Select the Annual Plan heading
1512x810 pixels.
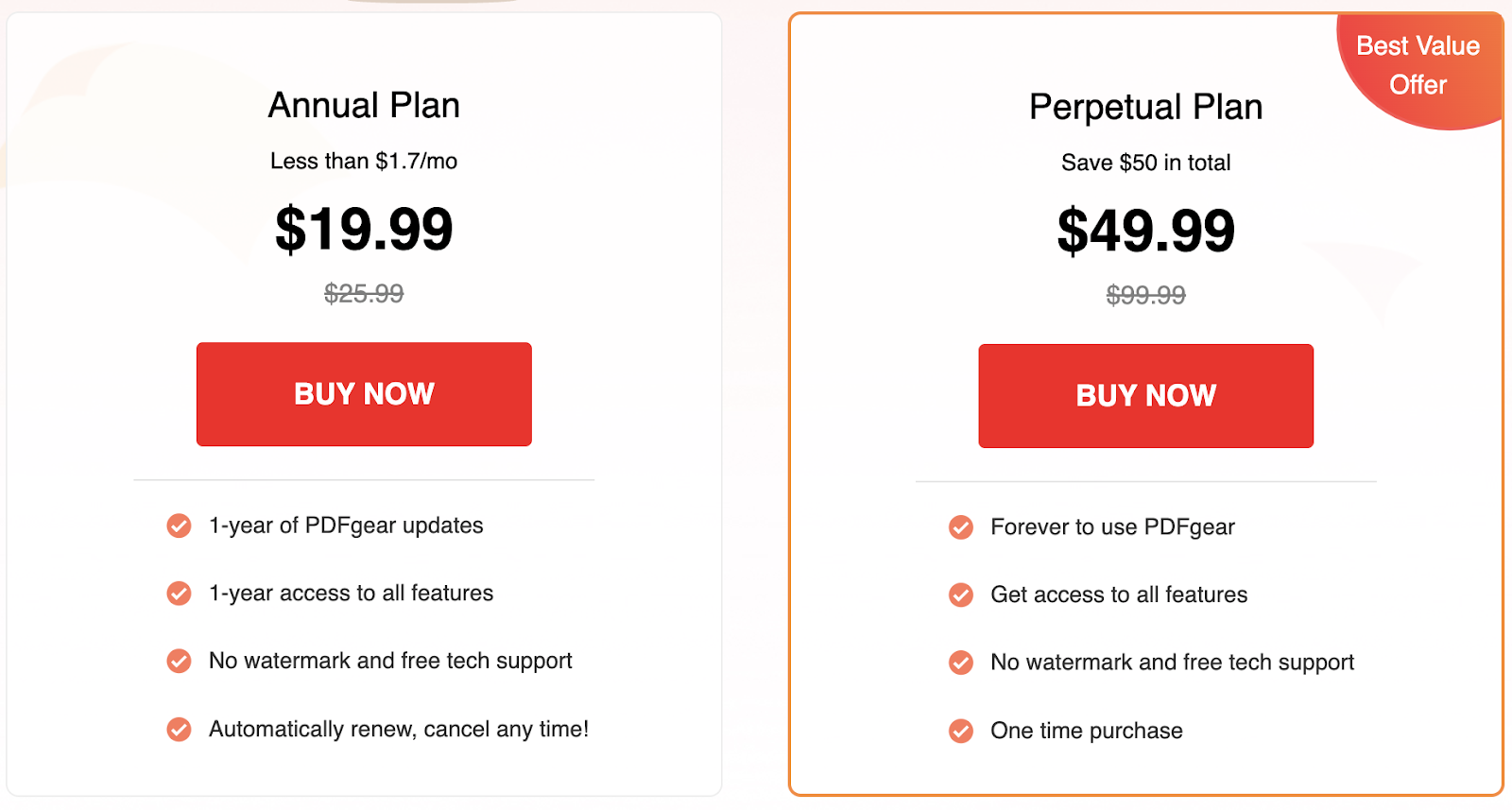click(x=364, y=105)
